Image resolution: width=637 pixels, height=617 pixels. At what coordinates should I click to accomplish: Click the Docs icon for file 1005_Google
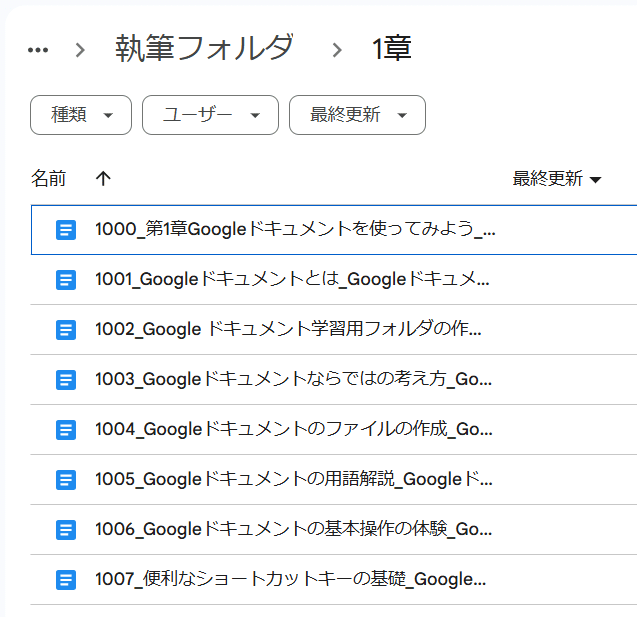point(66,480)
